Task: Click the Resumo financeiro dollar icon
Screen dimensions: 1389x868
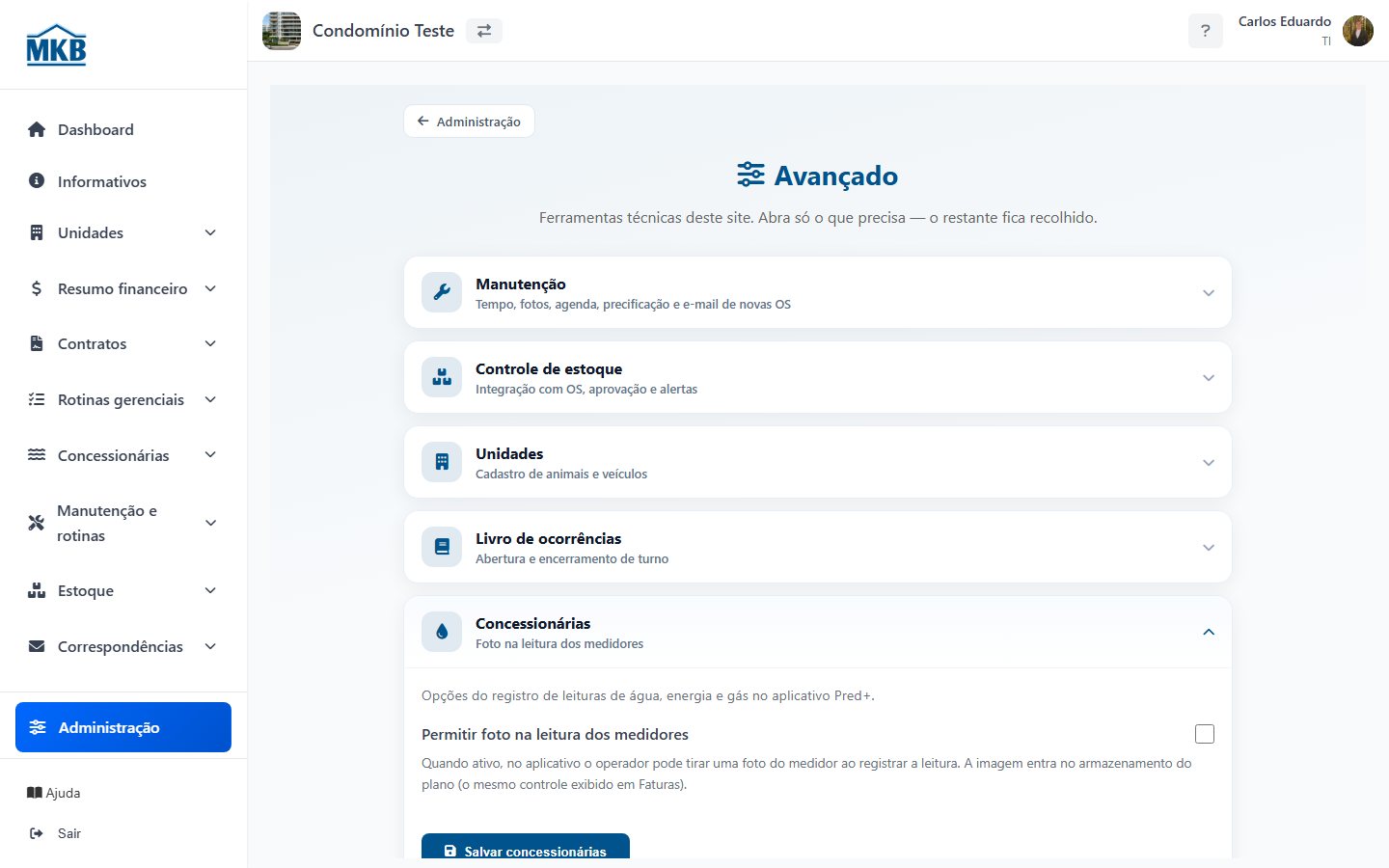Action: point(37,288)
